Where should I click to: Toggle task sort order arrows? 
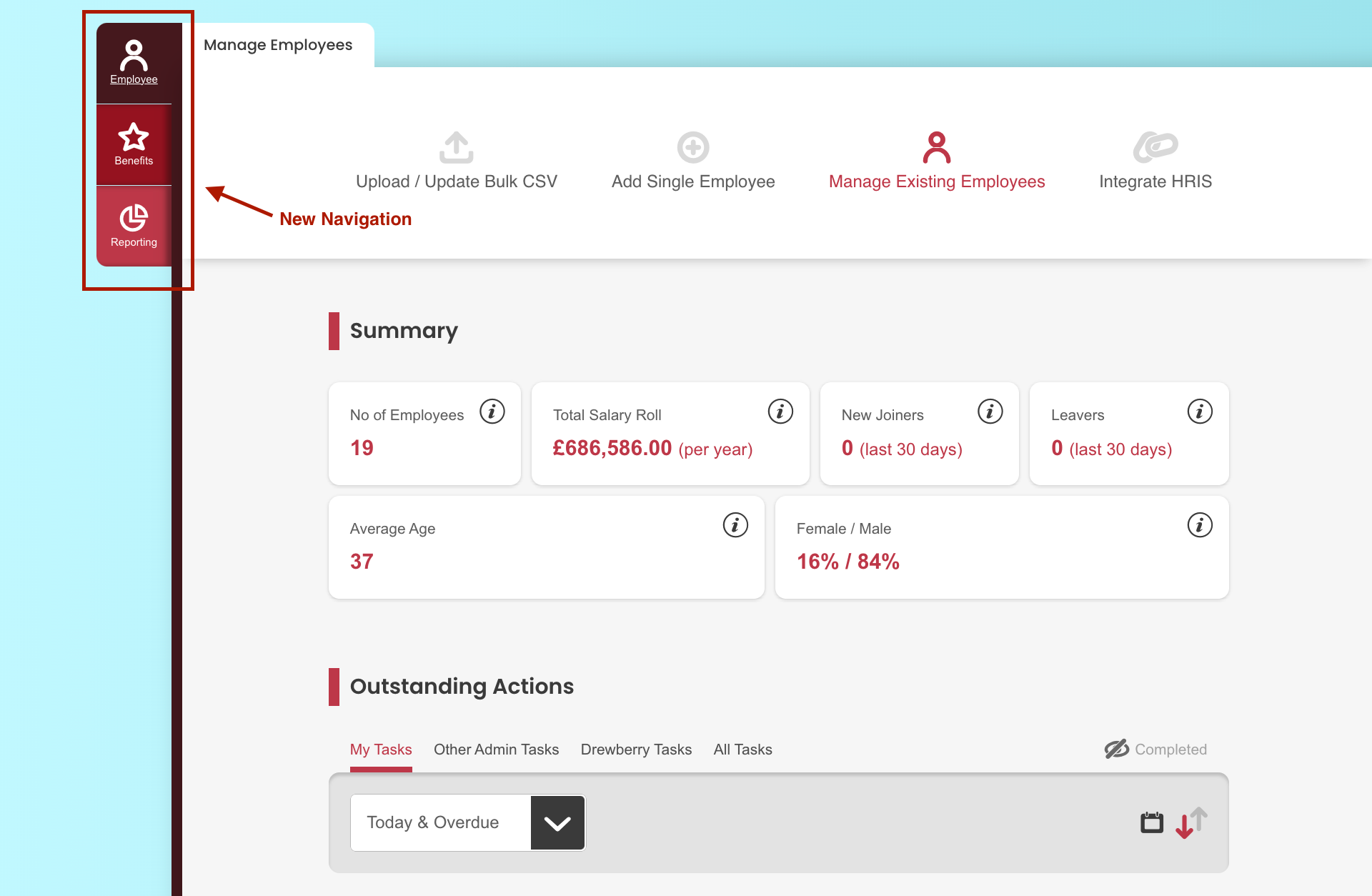coord(1191,822)
